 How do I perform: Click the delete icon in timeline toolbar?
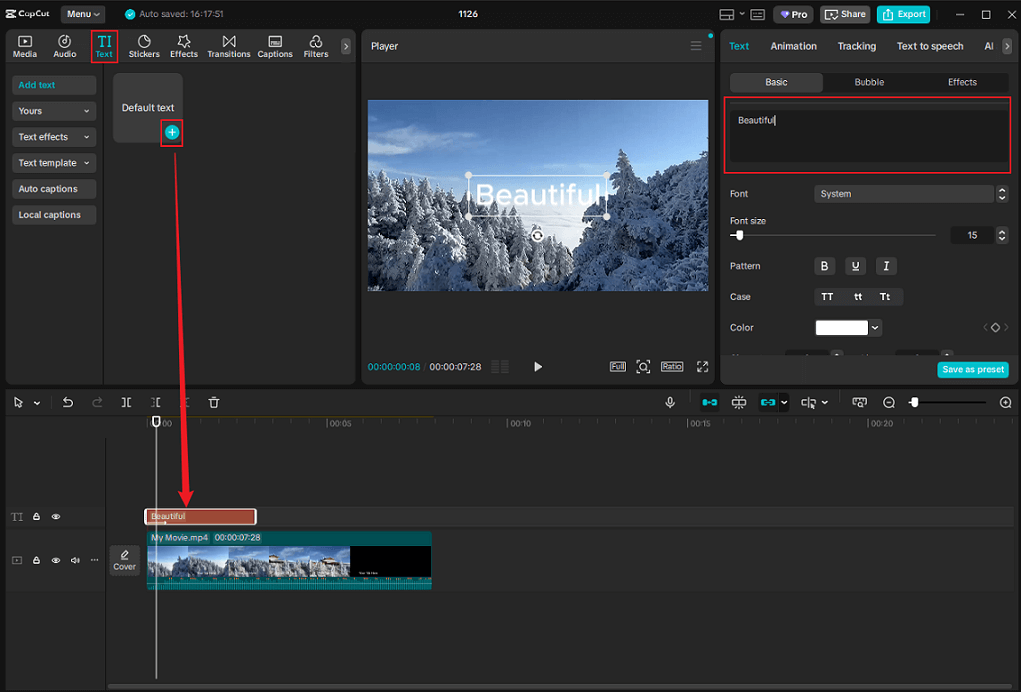pyautogui.click(x=213, y=402)
